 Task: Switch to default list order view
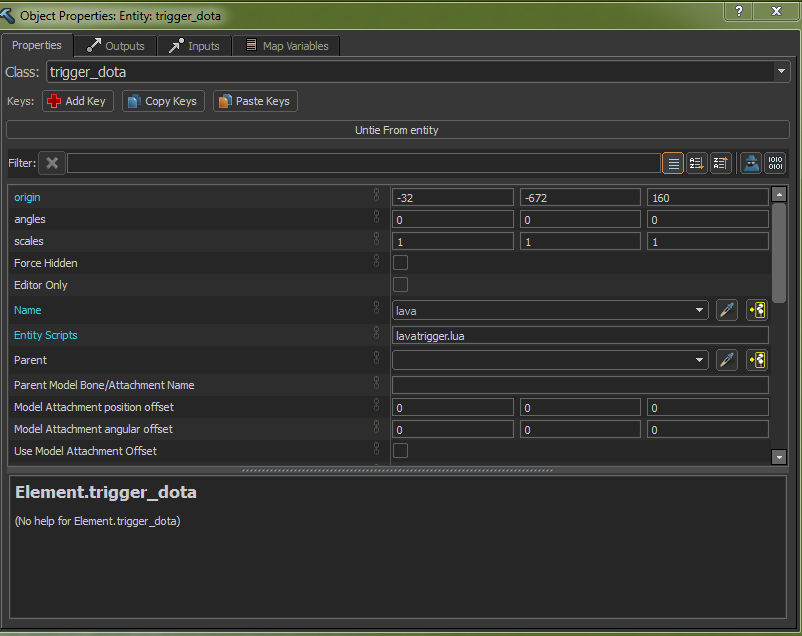[x=673, y=163]
